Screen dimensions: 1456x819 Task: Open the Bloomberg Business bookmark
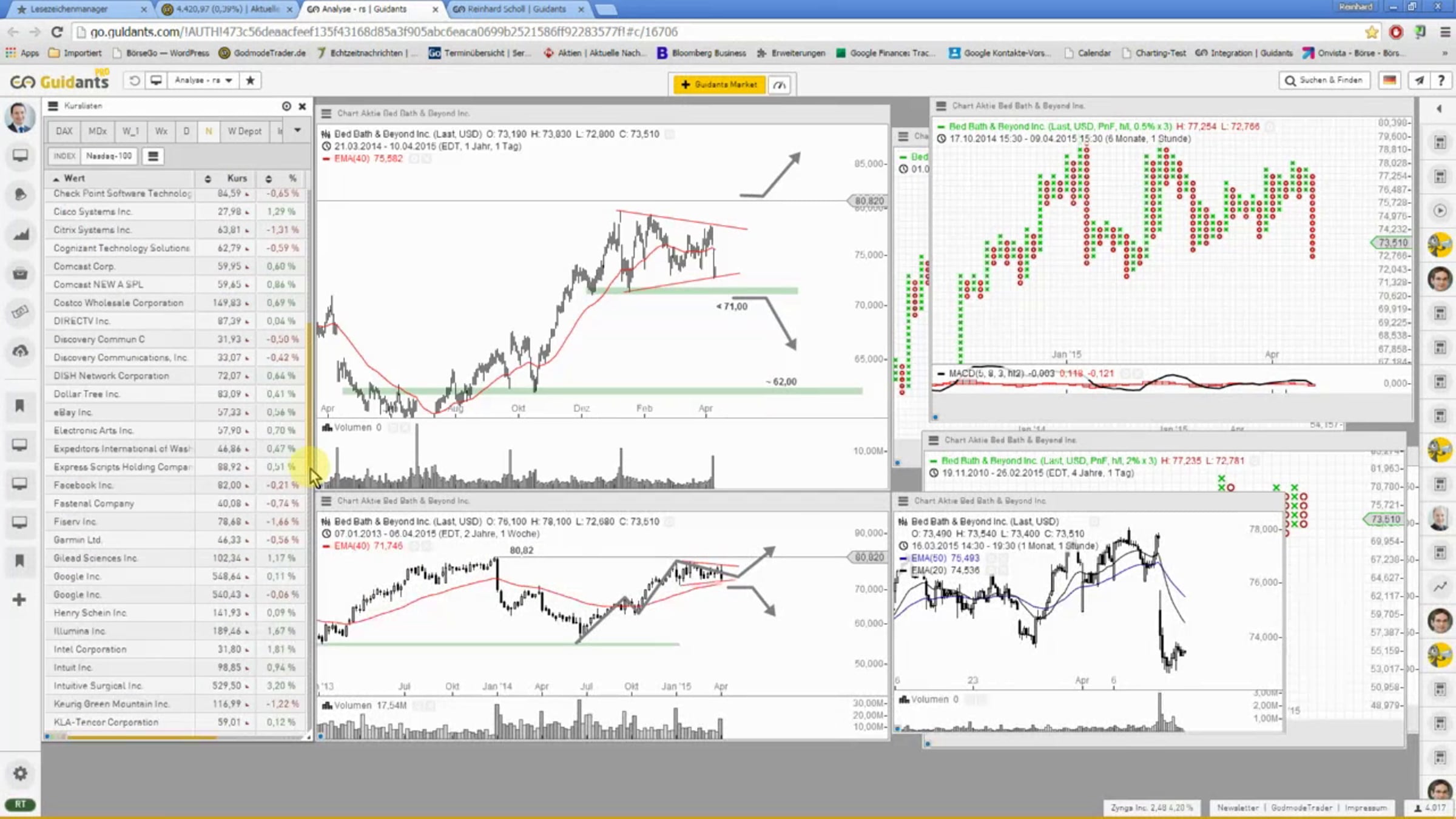tap(701, 53)
